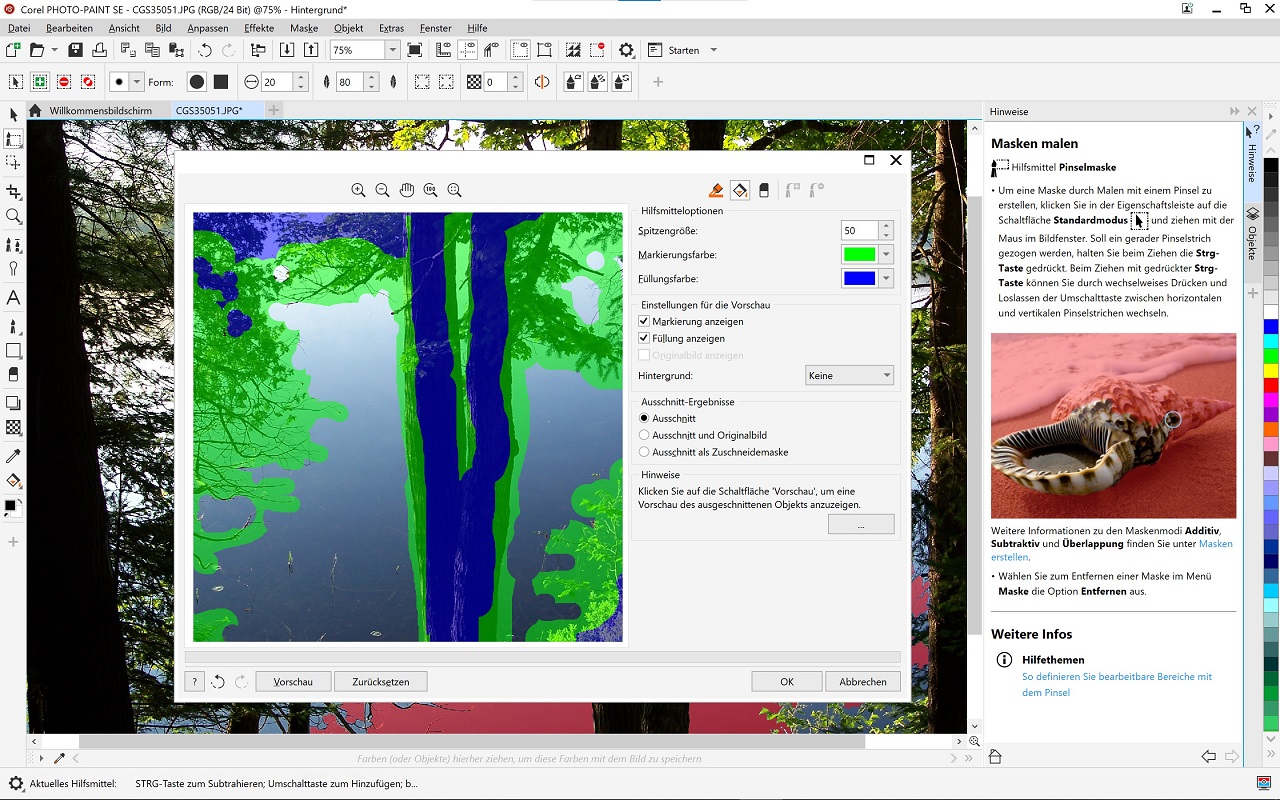Select the eraser tool in cutout dialog
This screenshot has height=800, width=1280.
764,190
